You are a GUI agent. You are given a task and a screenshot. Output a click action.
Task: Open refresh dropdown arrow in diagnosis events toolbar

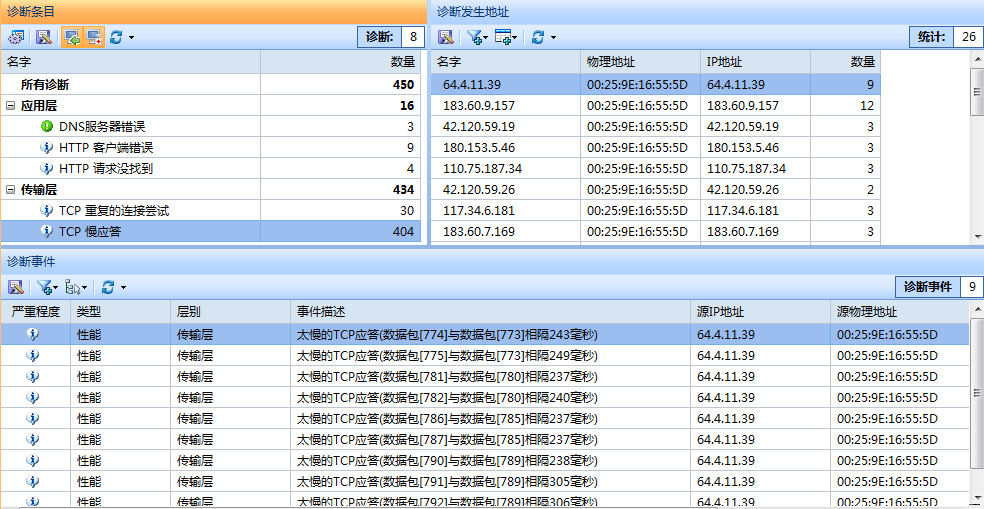tap(123, 287)
